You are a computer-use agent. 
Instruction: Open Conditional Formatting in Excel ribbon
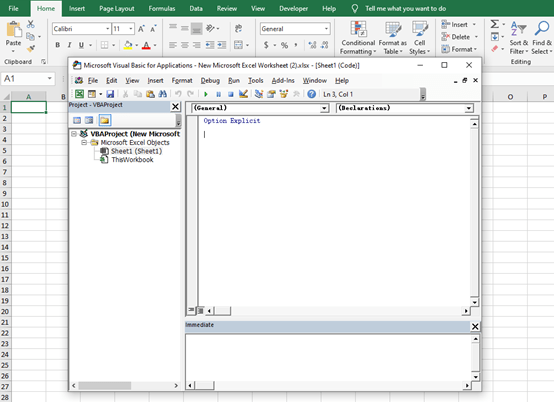tap(358, 38)
